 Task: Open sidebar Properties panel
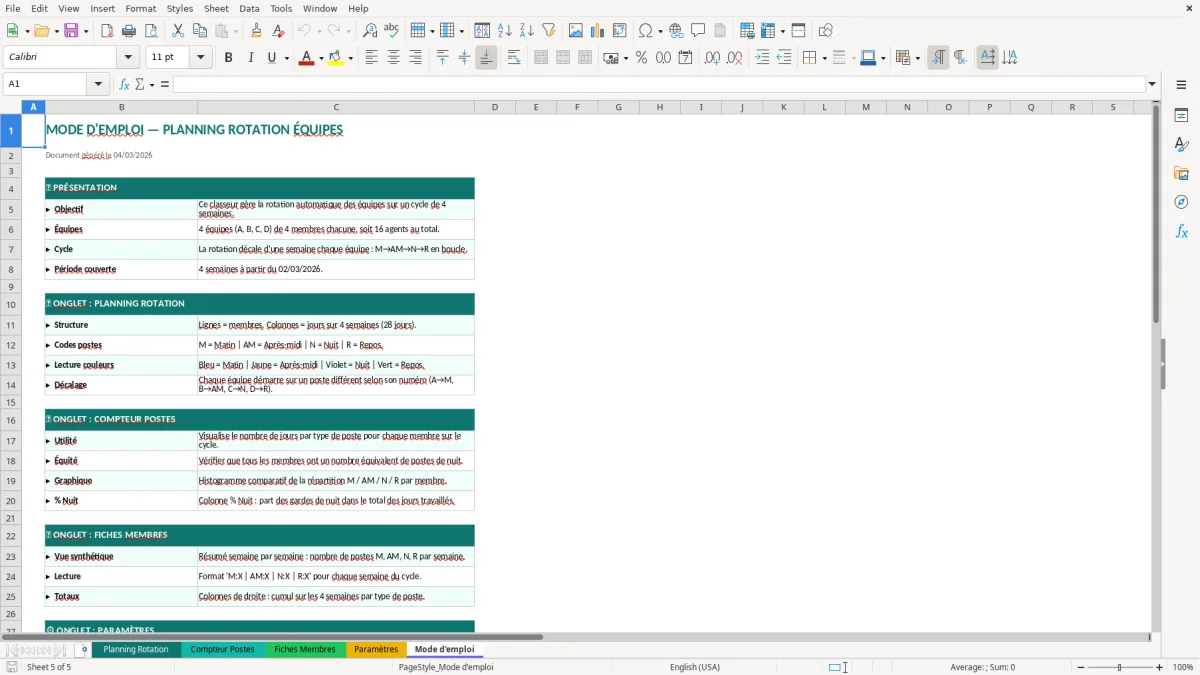coord(1181,116)
